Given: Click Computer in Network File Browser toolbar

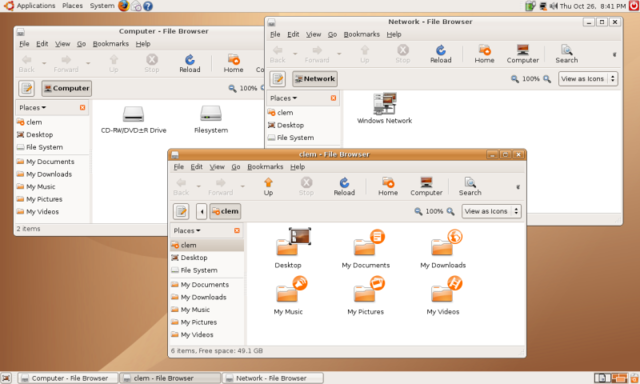Looking at the screenshot, I should 522,54.
